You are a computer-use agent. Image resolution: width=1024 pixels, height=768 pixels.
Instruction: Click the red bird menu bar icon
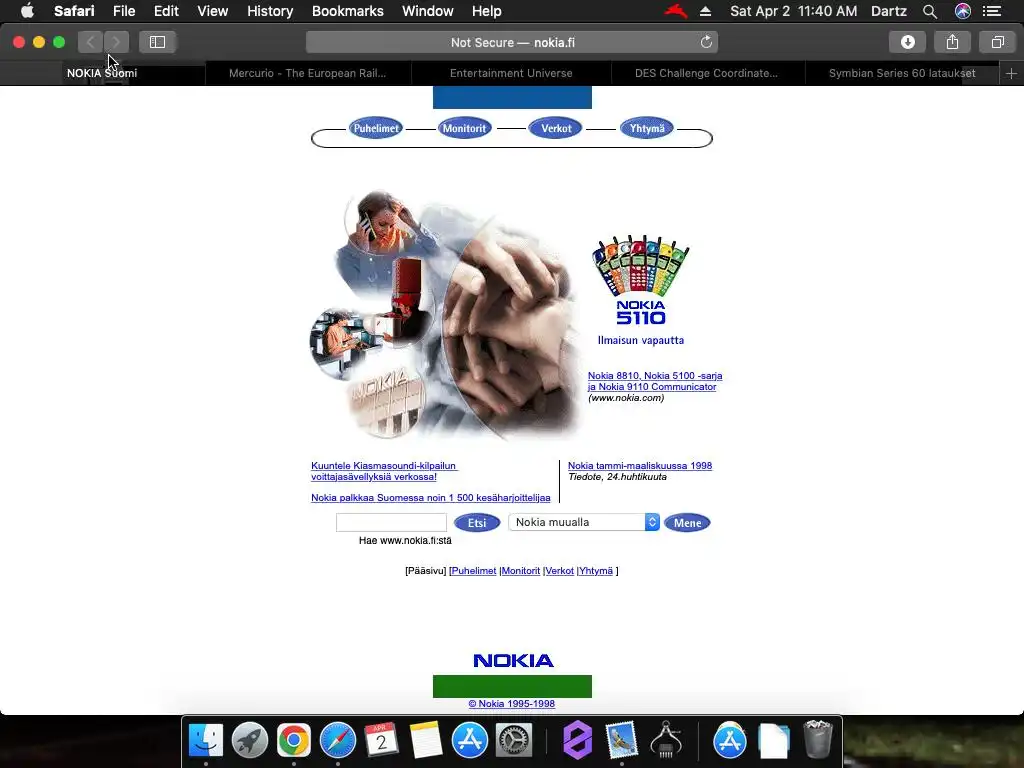676,11
